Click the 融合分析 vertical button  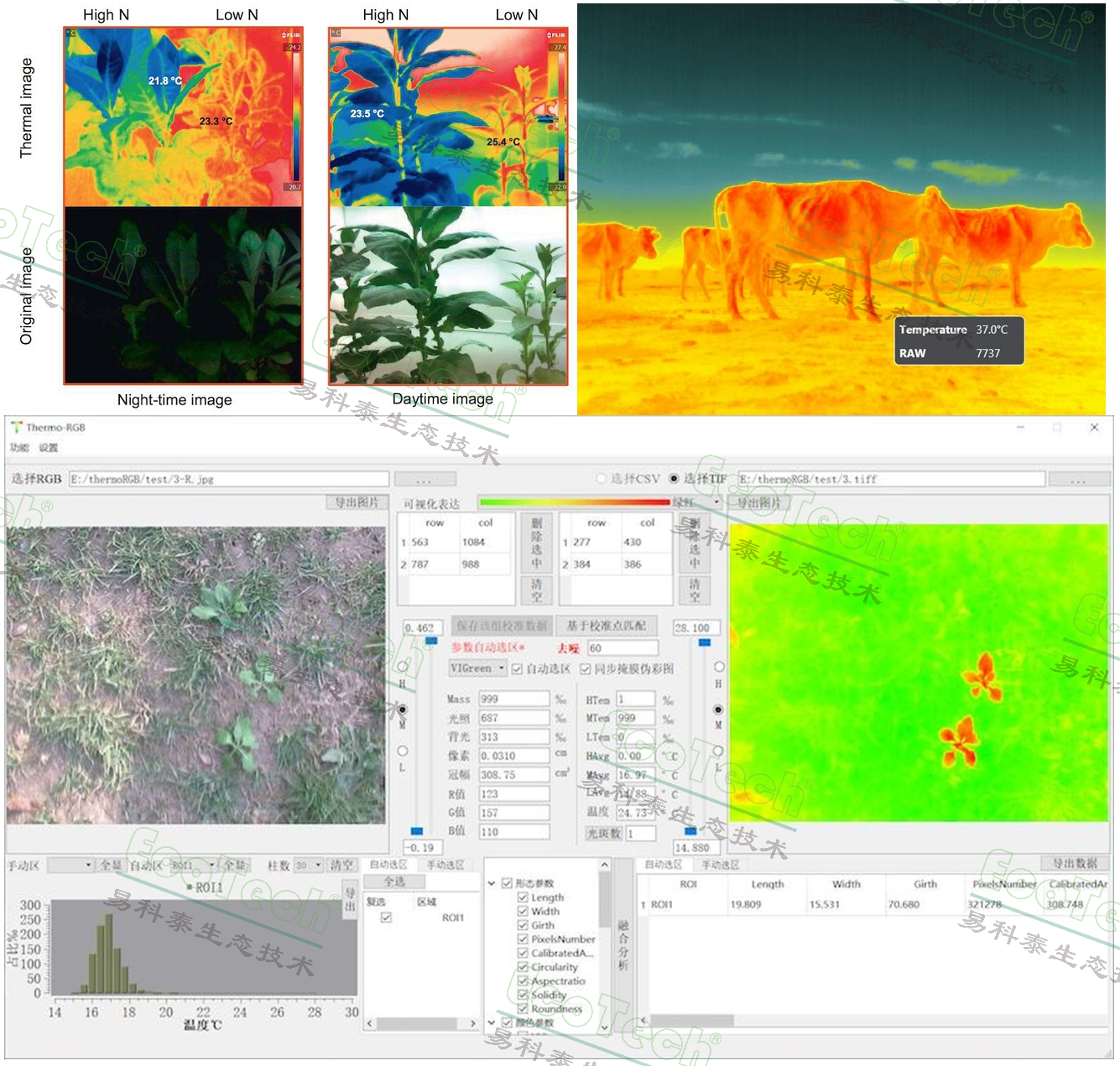click(623, 945)
